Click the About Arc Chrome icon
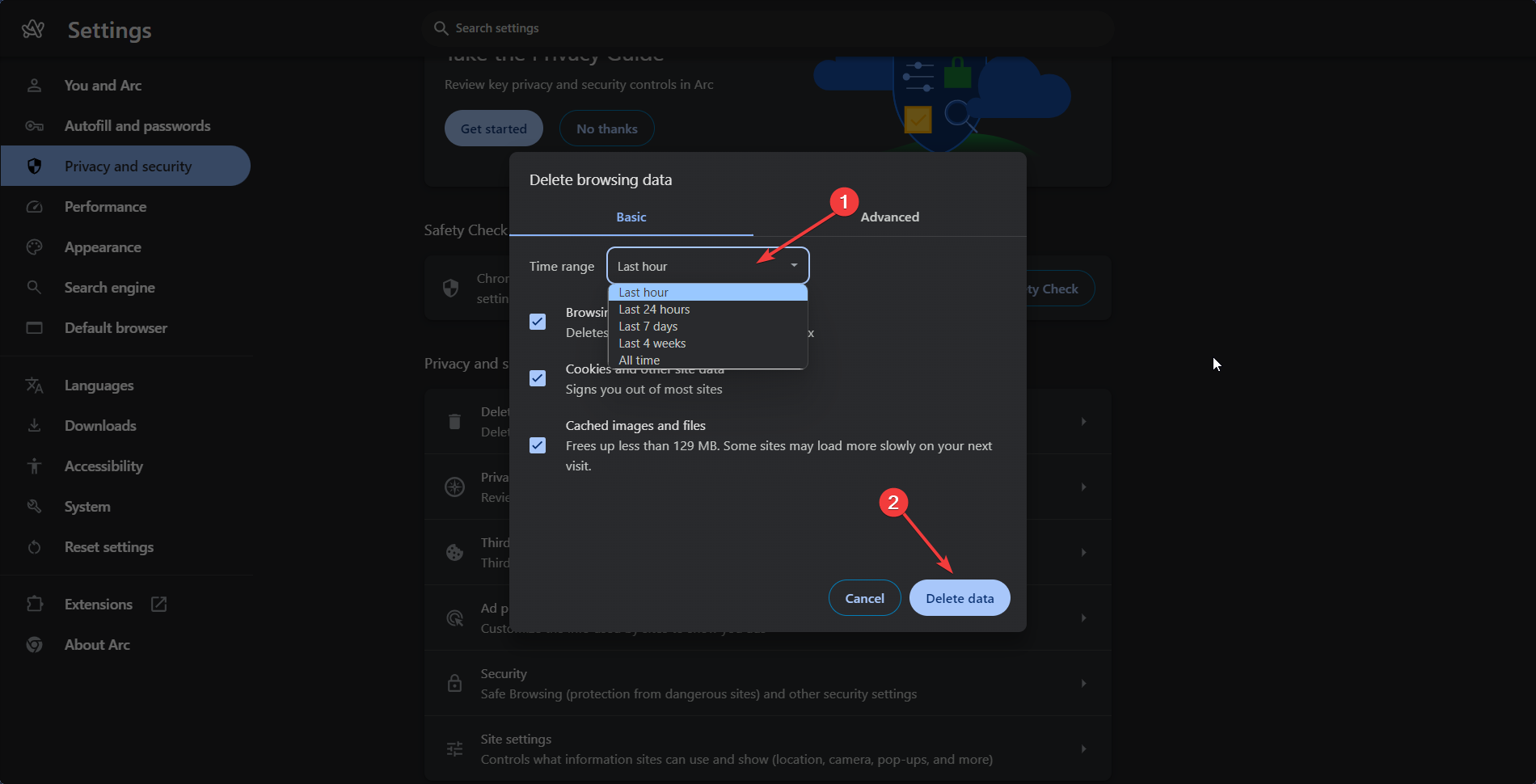This screenshot has width=1536, height=784. point(34,645)
